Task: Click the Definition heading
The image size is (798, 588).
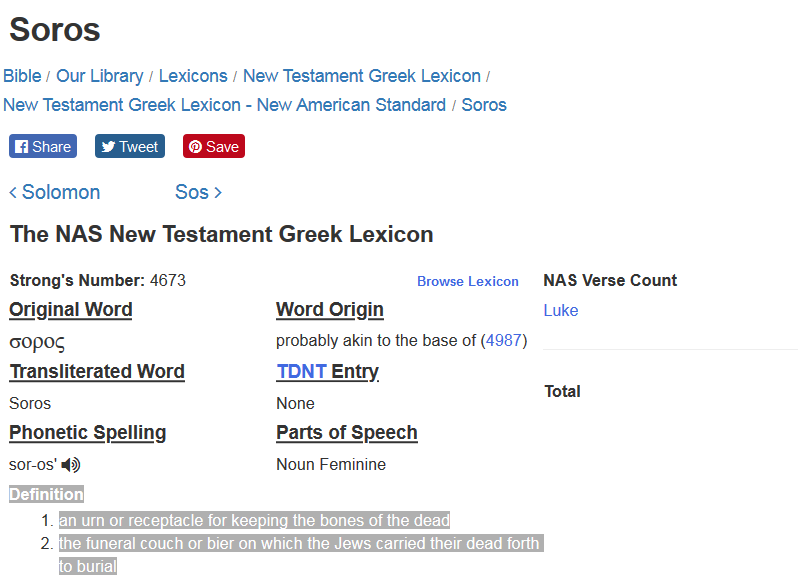Action: (x=47, y=495)
